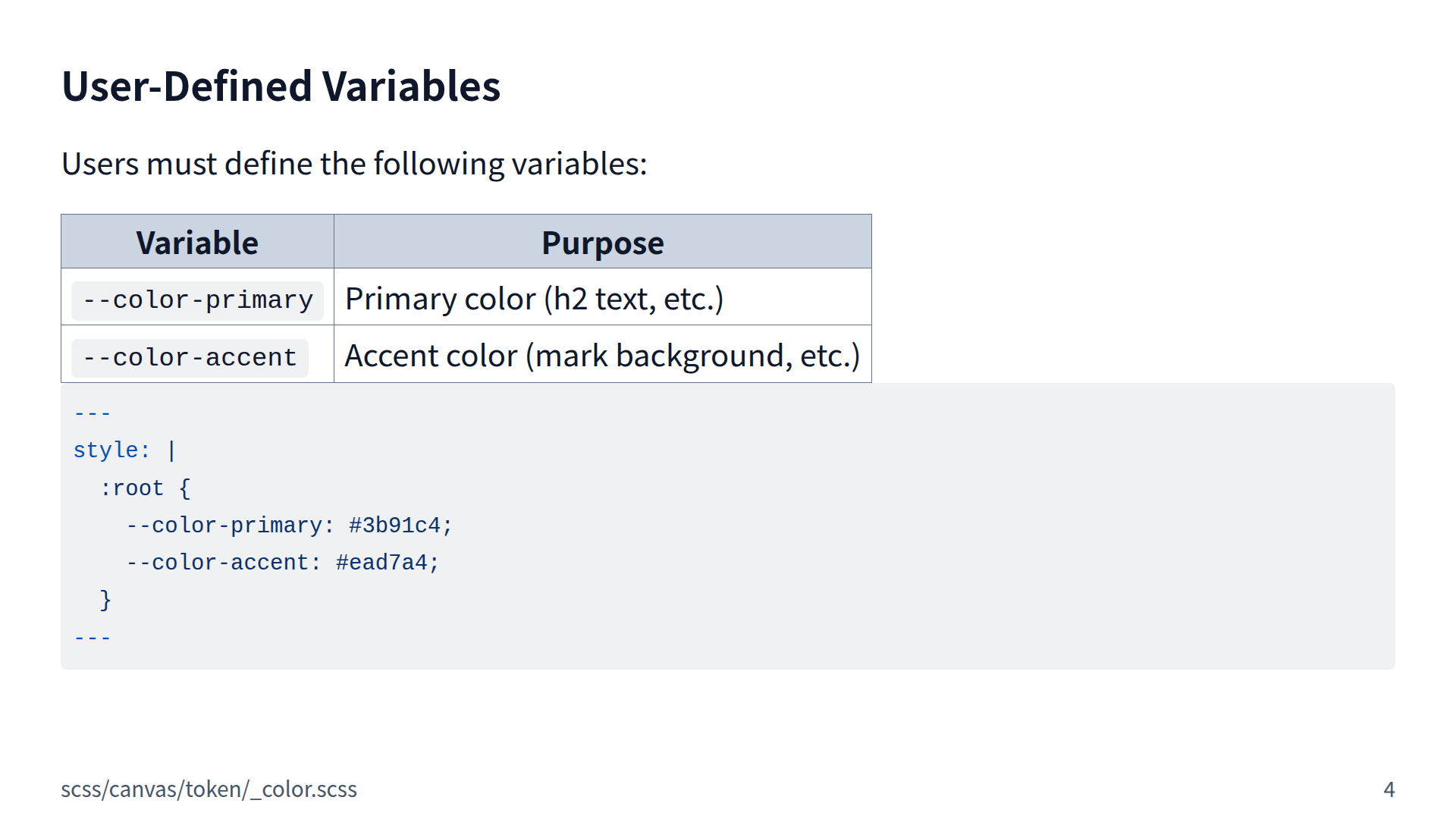The image size is (1456, 819).
Task: Click the "style:" key in code block
Action: (x=111, y=450)
